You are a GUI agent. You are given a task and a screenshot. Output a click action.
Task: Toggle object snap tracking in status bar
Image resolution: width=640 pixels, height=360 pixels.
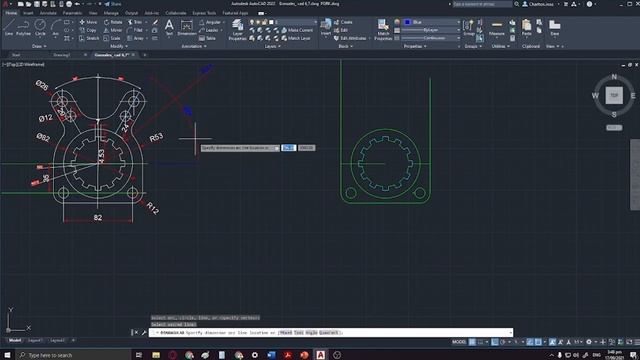tap(530, 342)
